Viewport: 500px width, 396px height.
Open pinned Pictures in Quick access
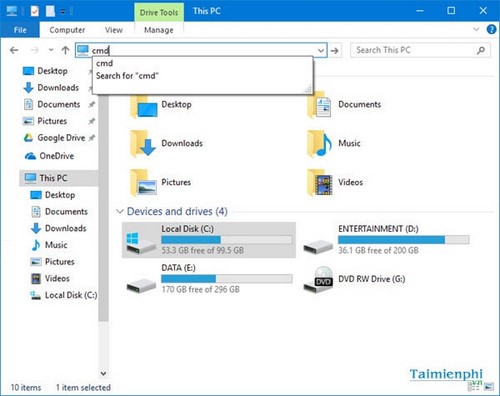point(52,121)
